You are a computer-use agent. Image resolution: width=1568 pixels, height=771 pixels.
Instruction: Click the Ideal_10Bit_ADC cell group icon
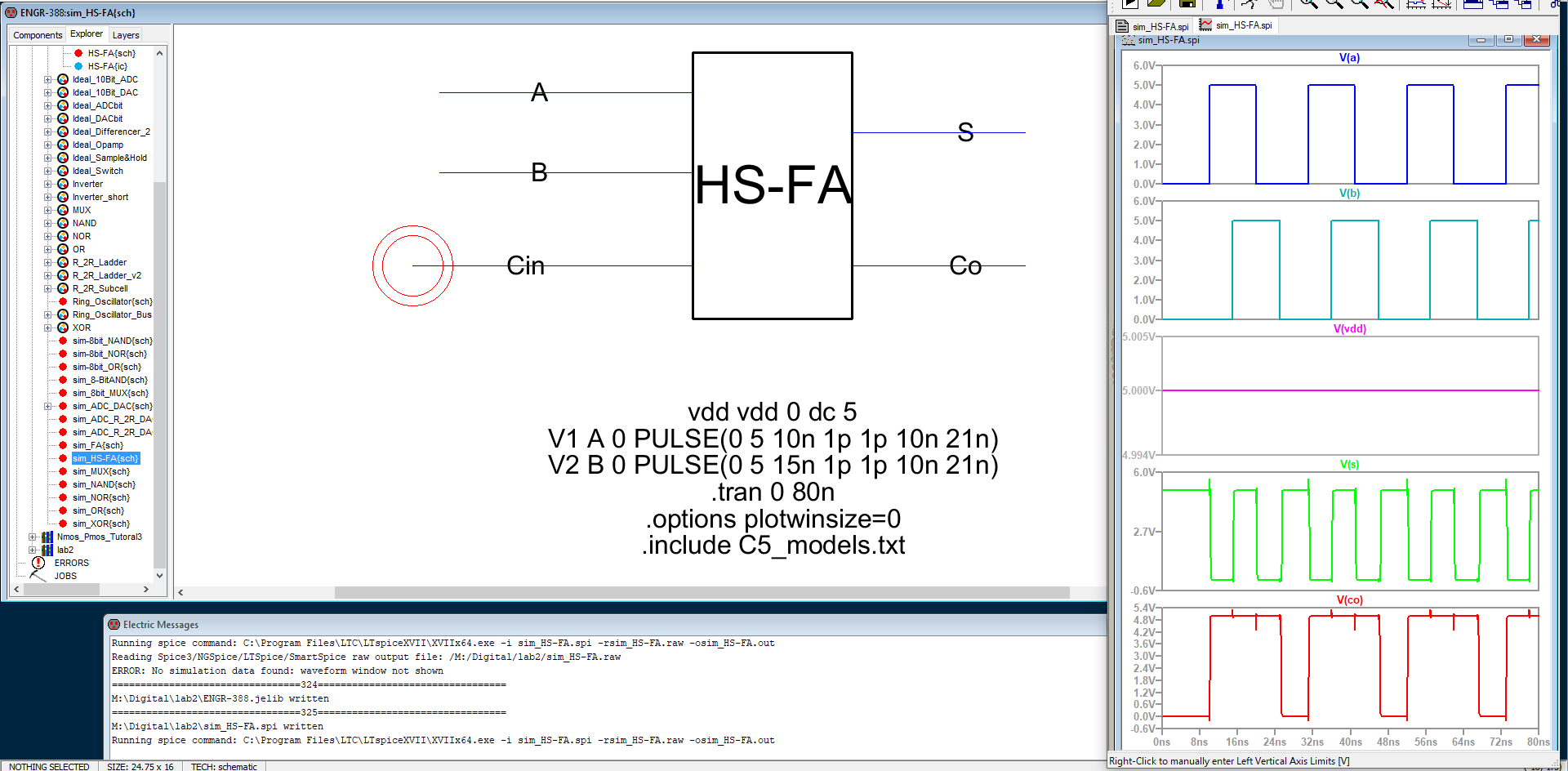tap(63, 79)
